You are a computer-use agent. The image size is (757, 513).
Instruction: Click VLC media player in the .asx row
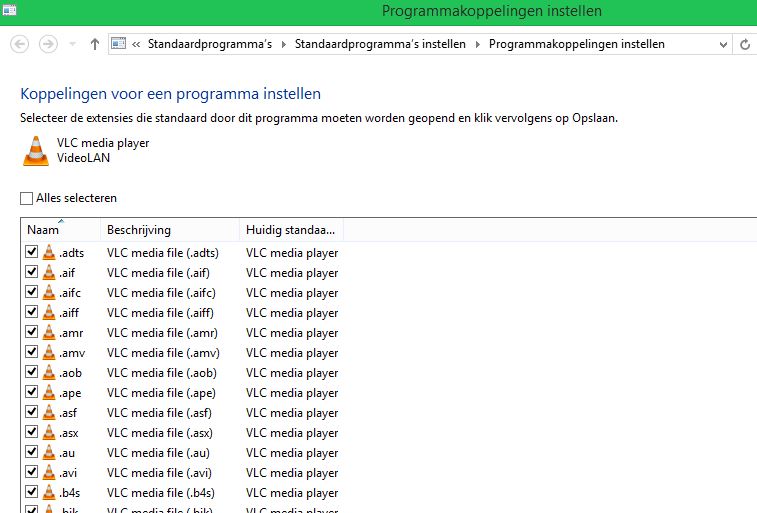(292, 433)
